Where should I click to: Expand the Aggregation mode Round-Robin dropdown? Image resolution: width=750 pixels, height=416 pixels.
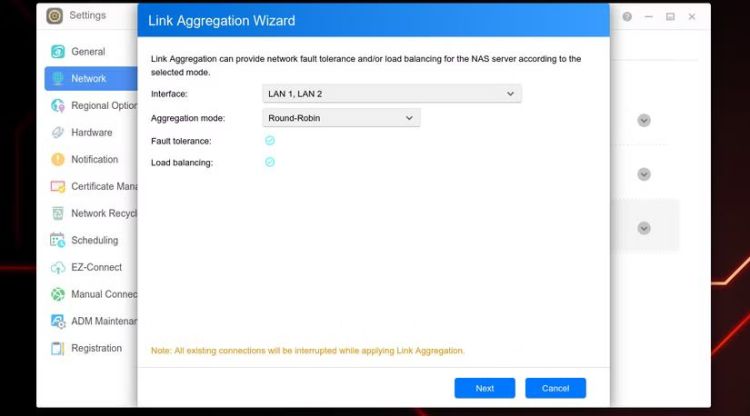tap(341, 118)
